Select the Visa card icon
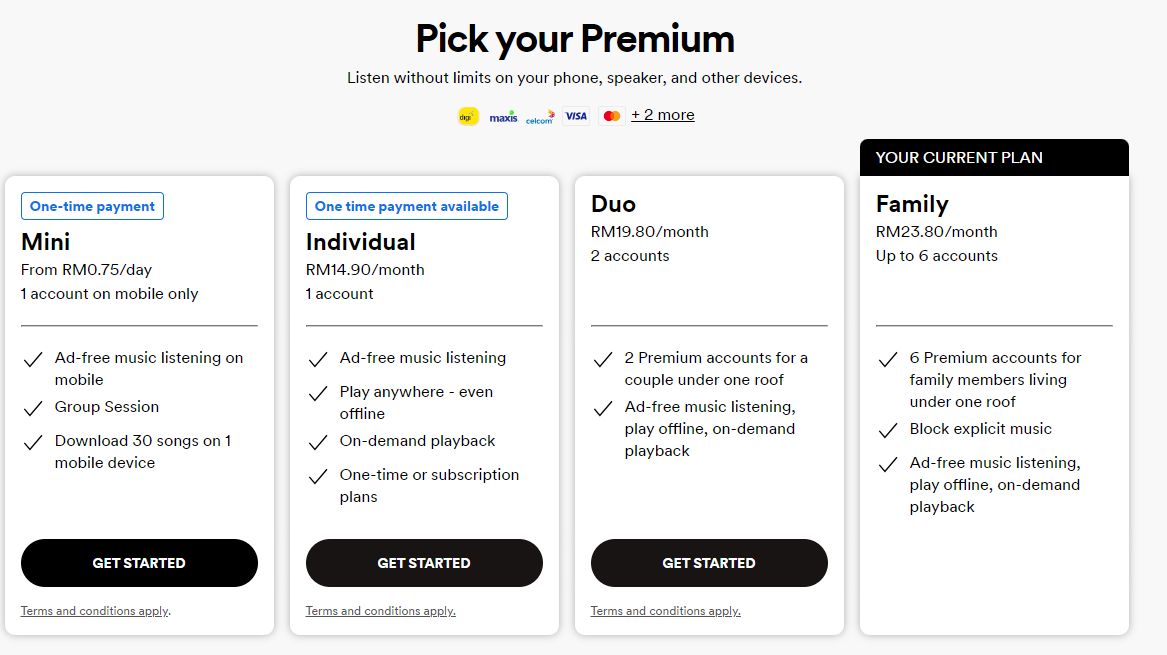1167x655 pixels. click(575, 115)
